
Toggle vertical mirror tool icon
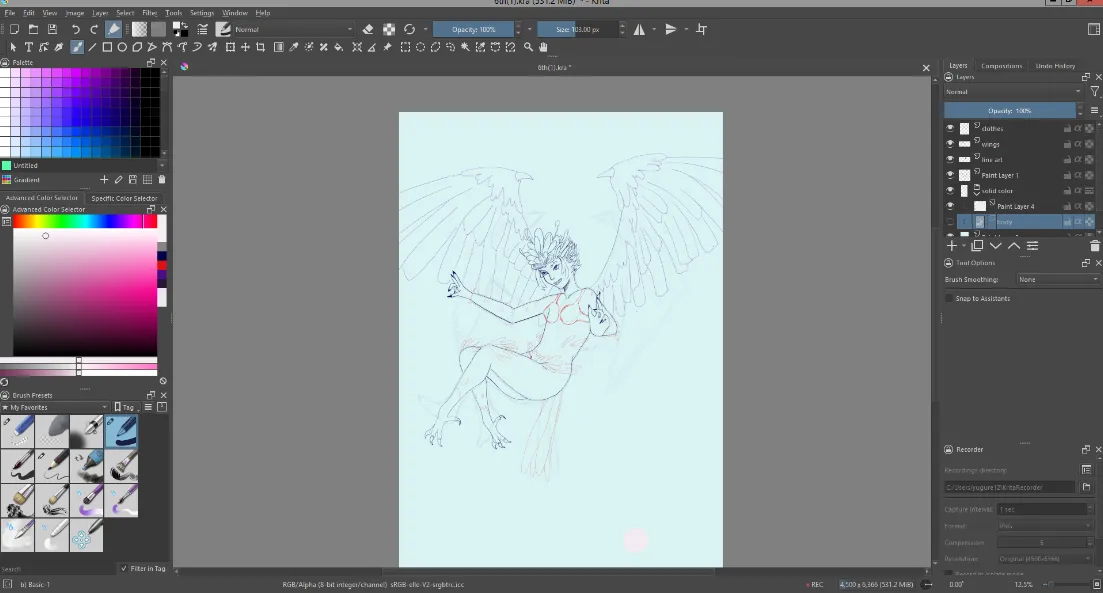click(670, 29)
